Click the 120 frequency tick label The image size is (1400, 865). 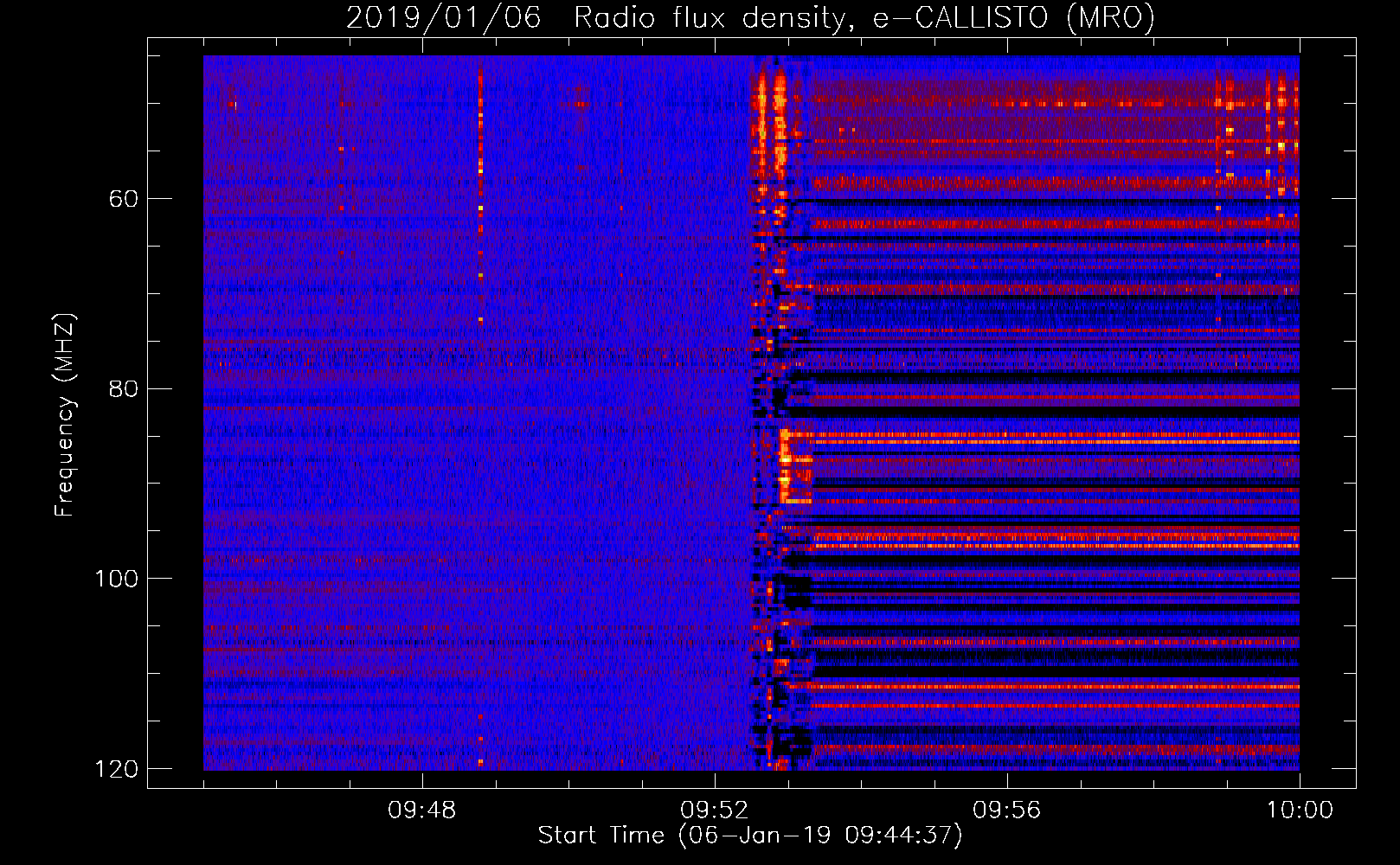point(116,768)
